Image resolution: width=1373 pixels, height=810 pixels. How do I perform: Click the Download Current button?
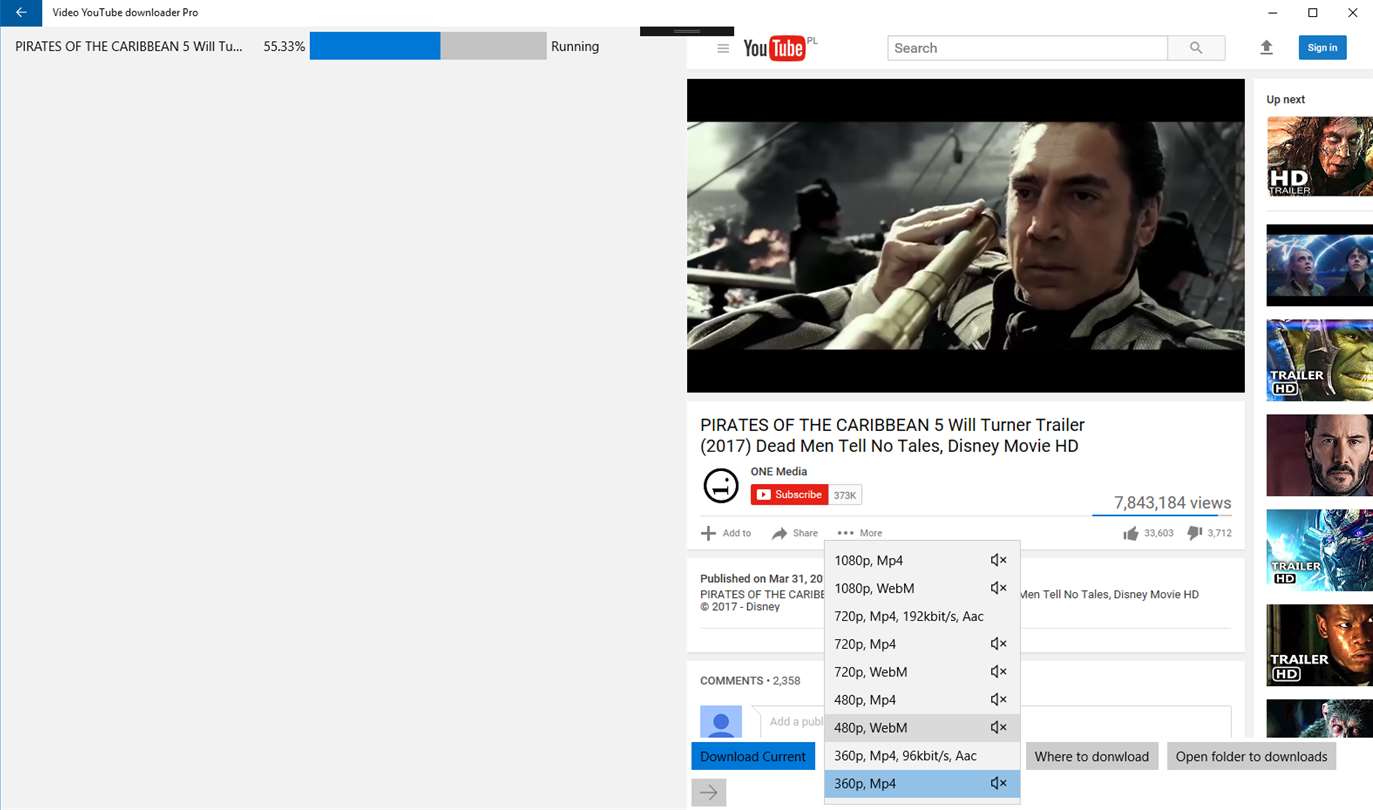(753, 756)
